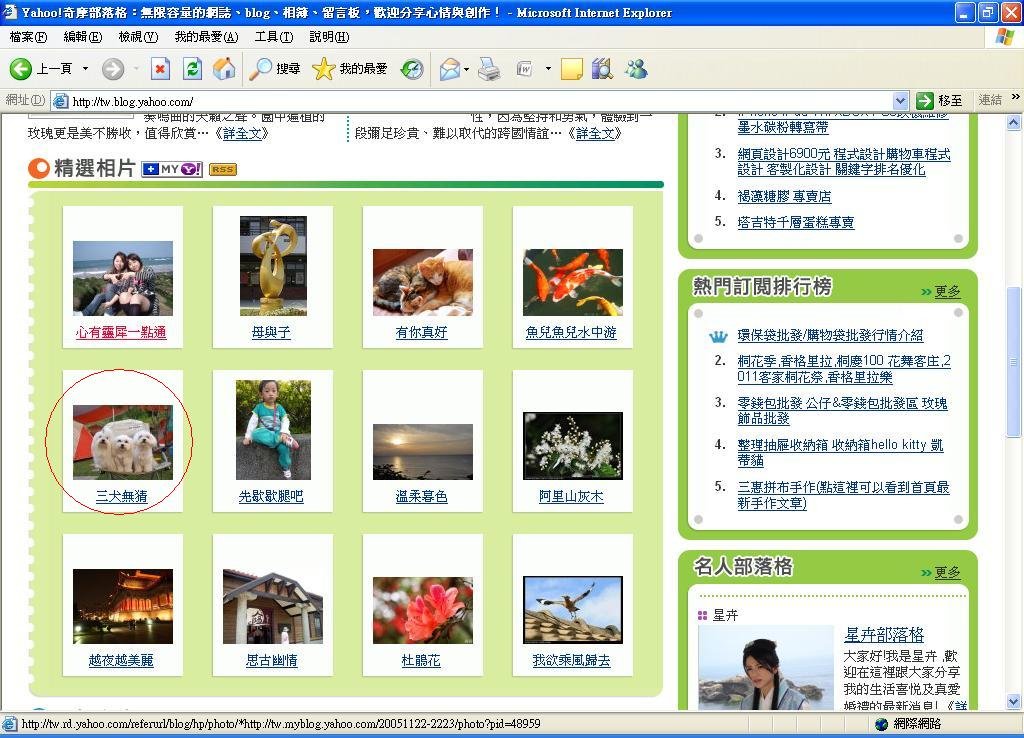Open the 星卉部落格 link
This screenshot has width=1024, height=738.
(x=884, y=635)
